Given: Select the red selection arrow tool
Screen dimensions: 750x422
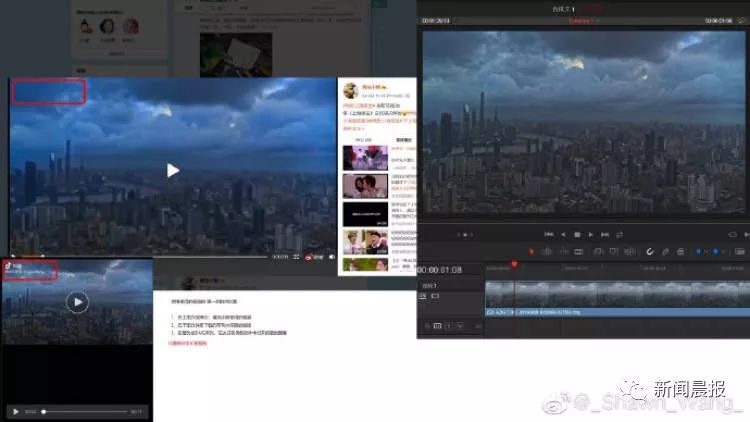Looking at the screenshot, I should [531, 252].
